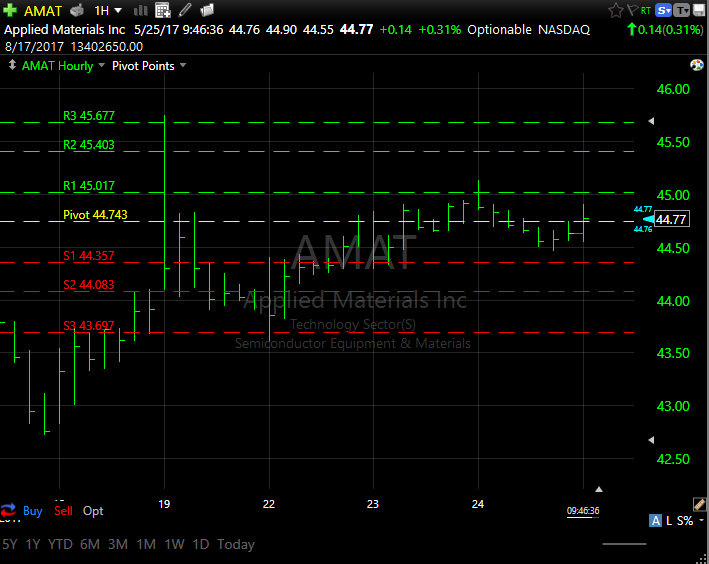Click the green plus add-indicator icon
The height and width of the screenshot is (564, 709).
pos(10,10)
